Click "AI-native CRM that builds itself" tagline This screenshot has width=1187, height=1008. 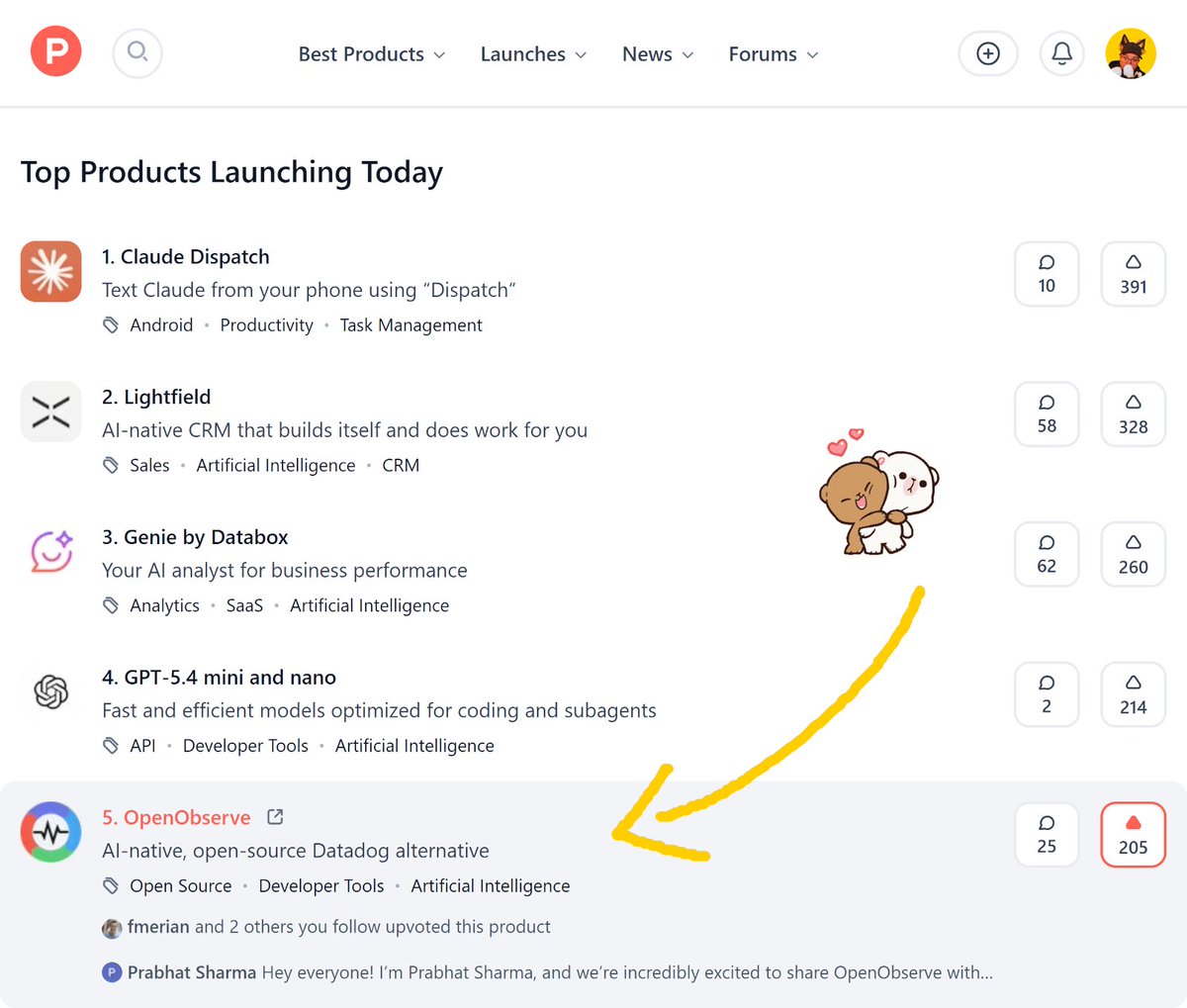(345, 430)
